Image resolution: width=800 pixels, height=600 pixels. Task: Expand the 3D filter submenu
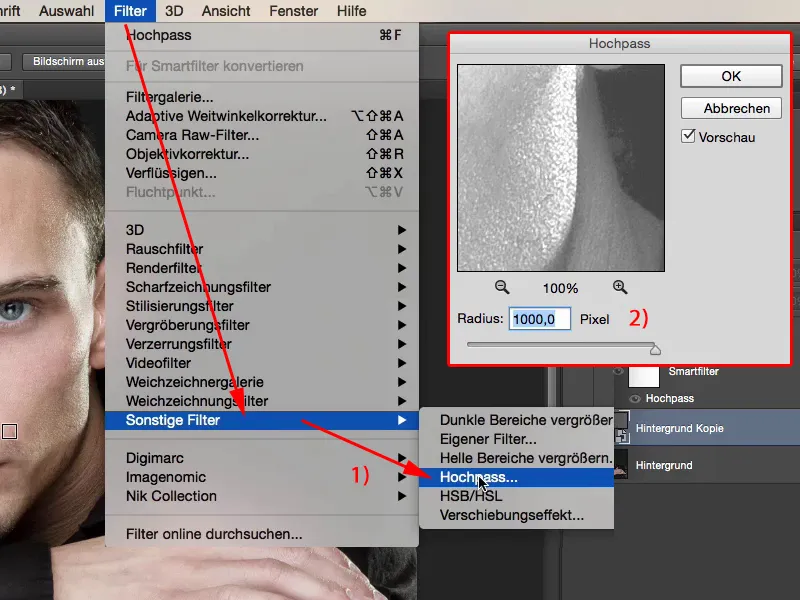[x=262, y=230]
